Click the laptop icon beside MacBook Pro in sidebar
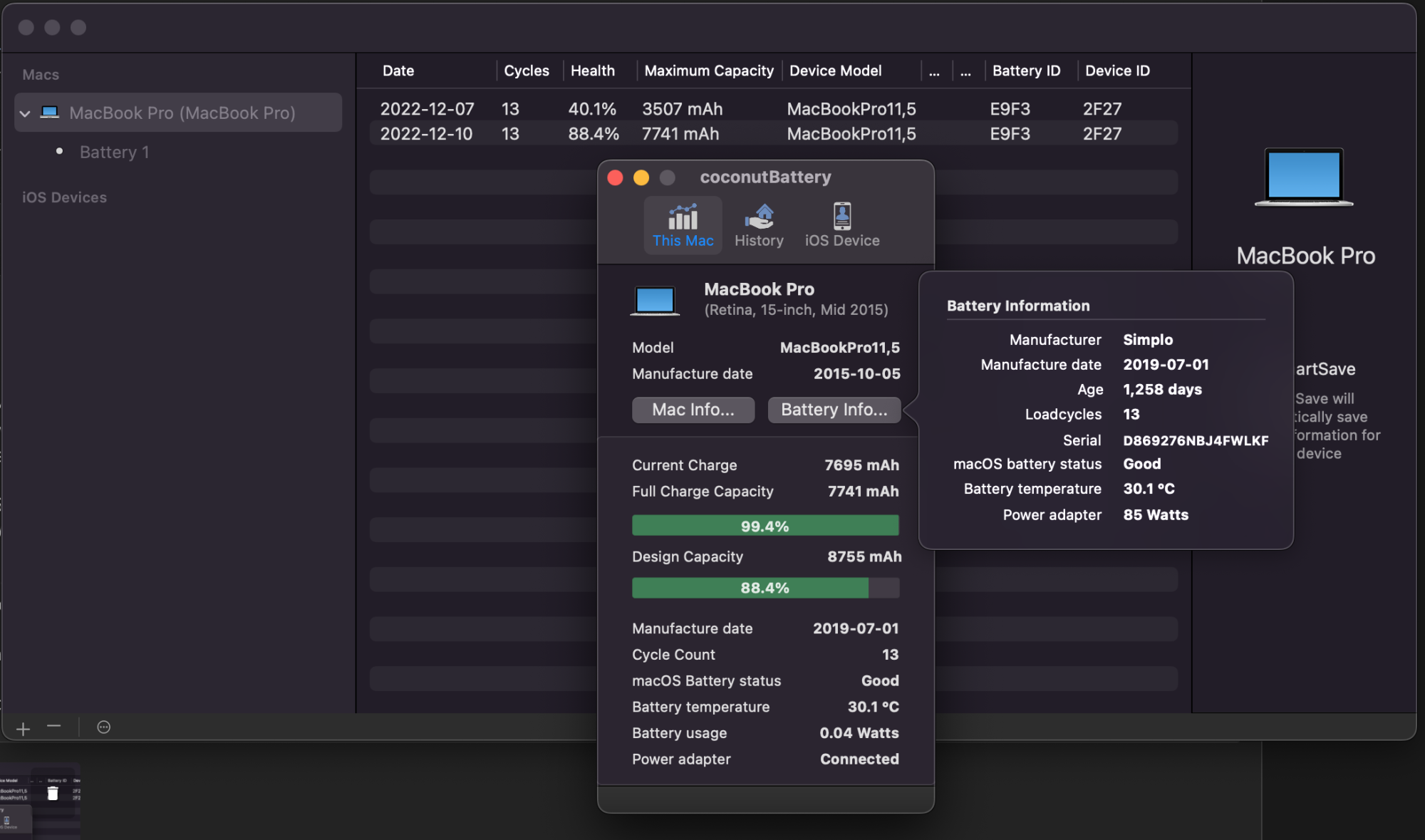The image size is (1425, 840). tap(48, 112)
